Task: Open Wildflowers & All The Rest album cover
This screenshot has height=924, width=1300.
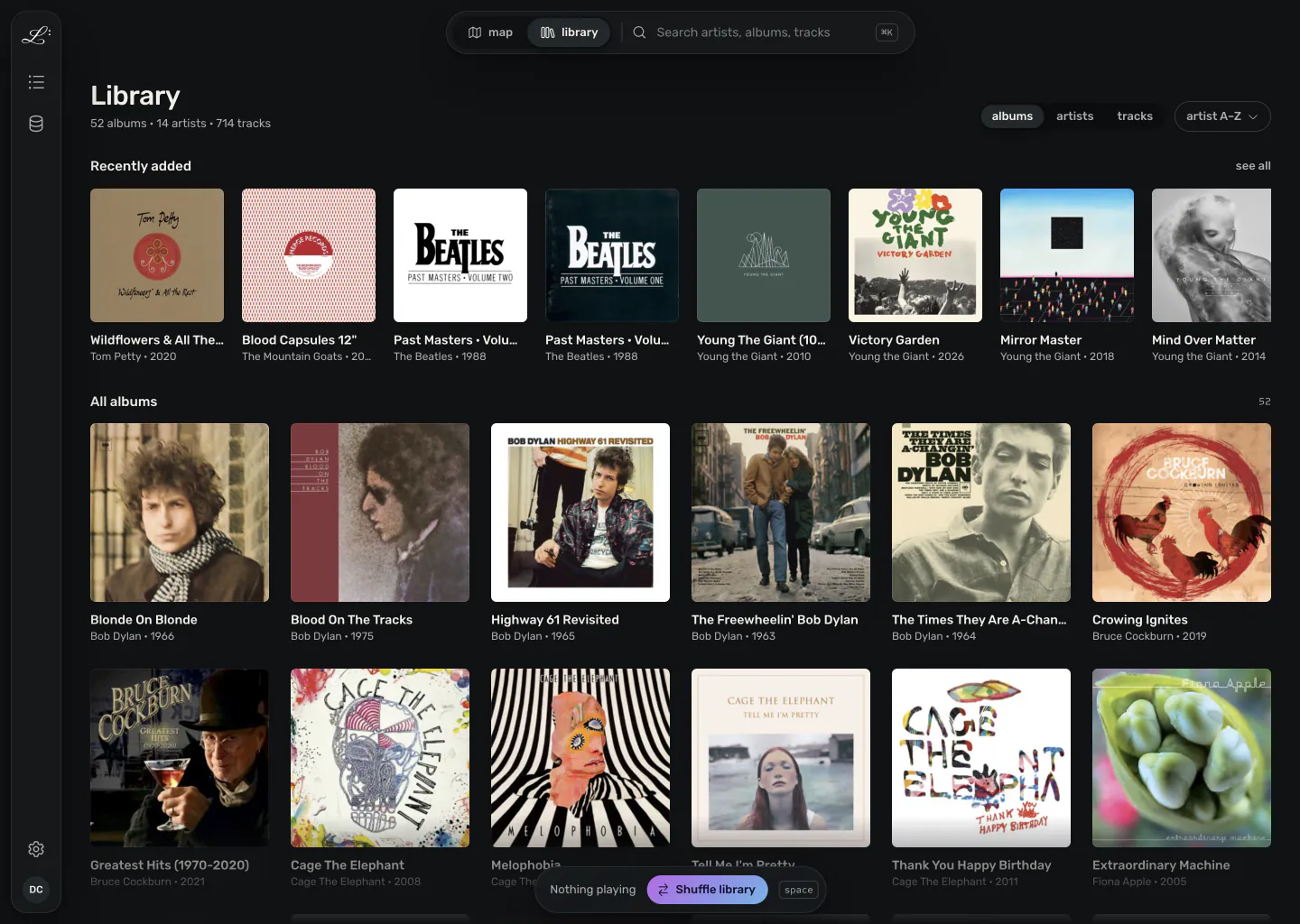Action: (157, 255)
